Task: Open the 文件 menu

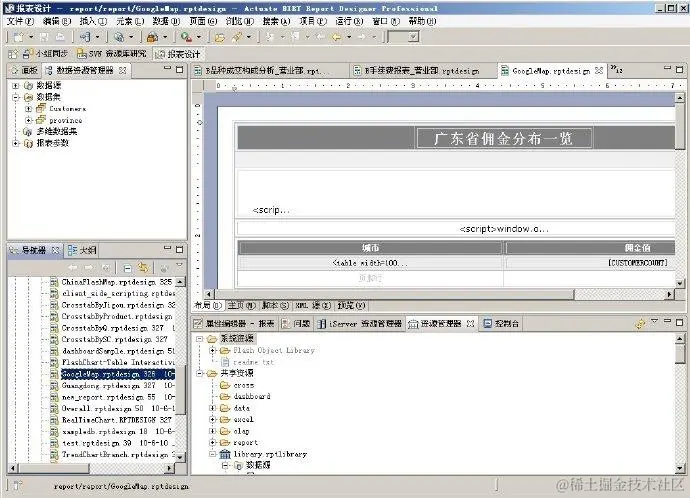Action: 20,21
